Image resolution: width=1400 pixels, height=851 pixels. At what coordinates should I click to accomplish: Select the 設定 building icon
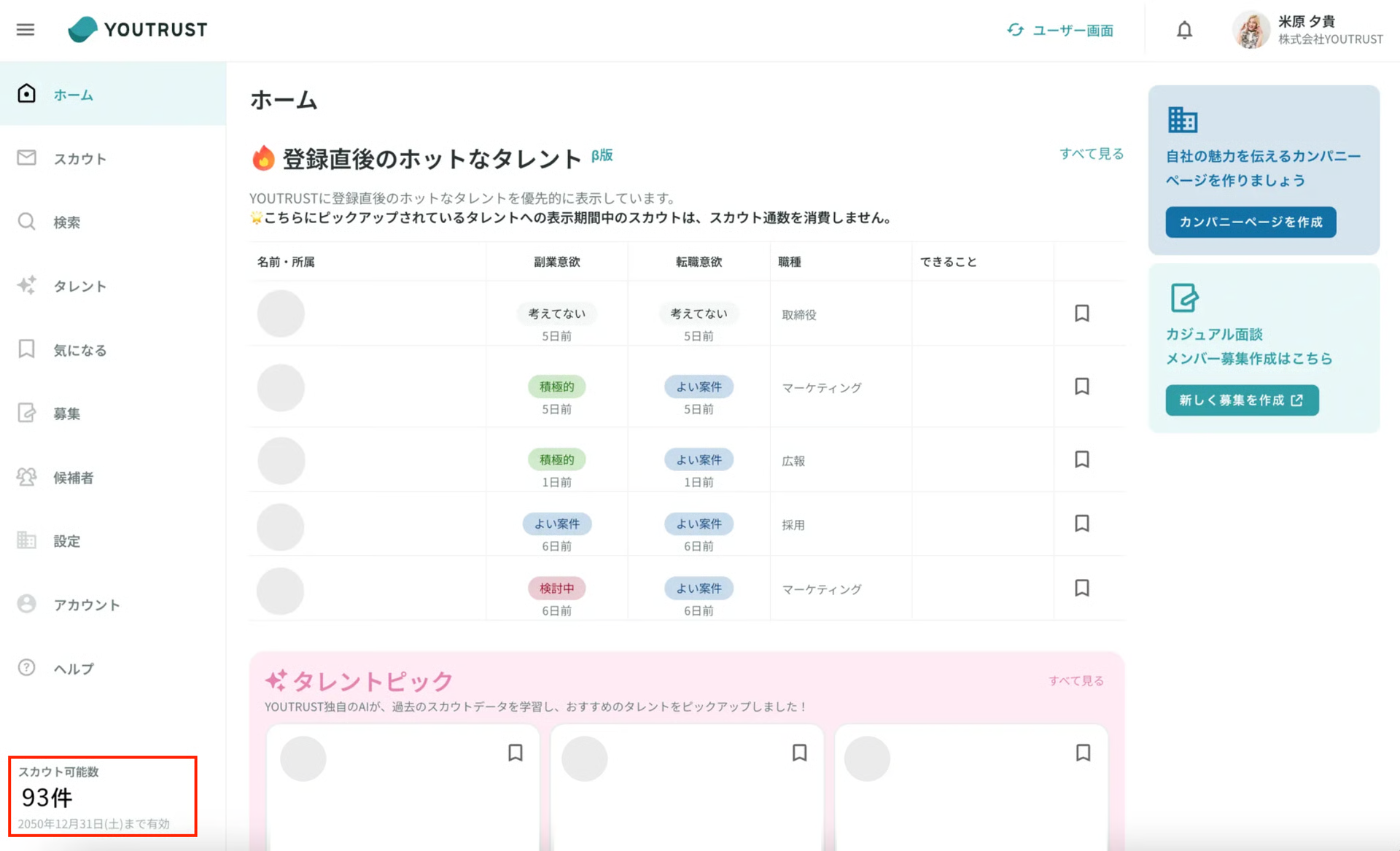pyautogui.click(x=27, y=540)
